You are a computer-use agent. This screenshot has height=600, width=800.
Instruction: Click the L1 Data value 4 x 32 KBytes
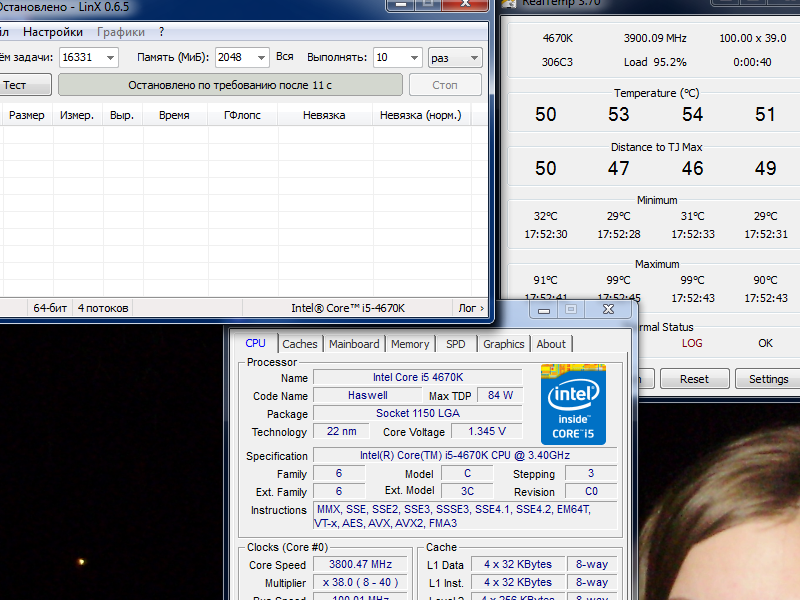click(x=518, y=564)
